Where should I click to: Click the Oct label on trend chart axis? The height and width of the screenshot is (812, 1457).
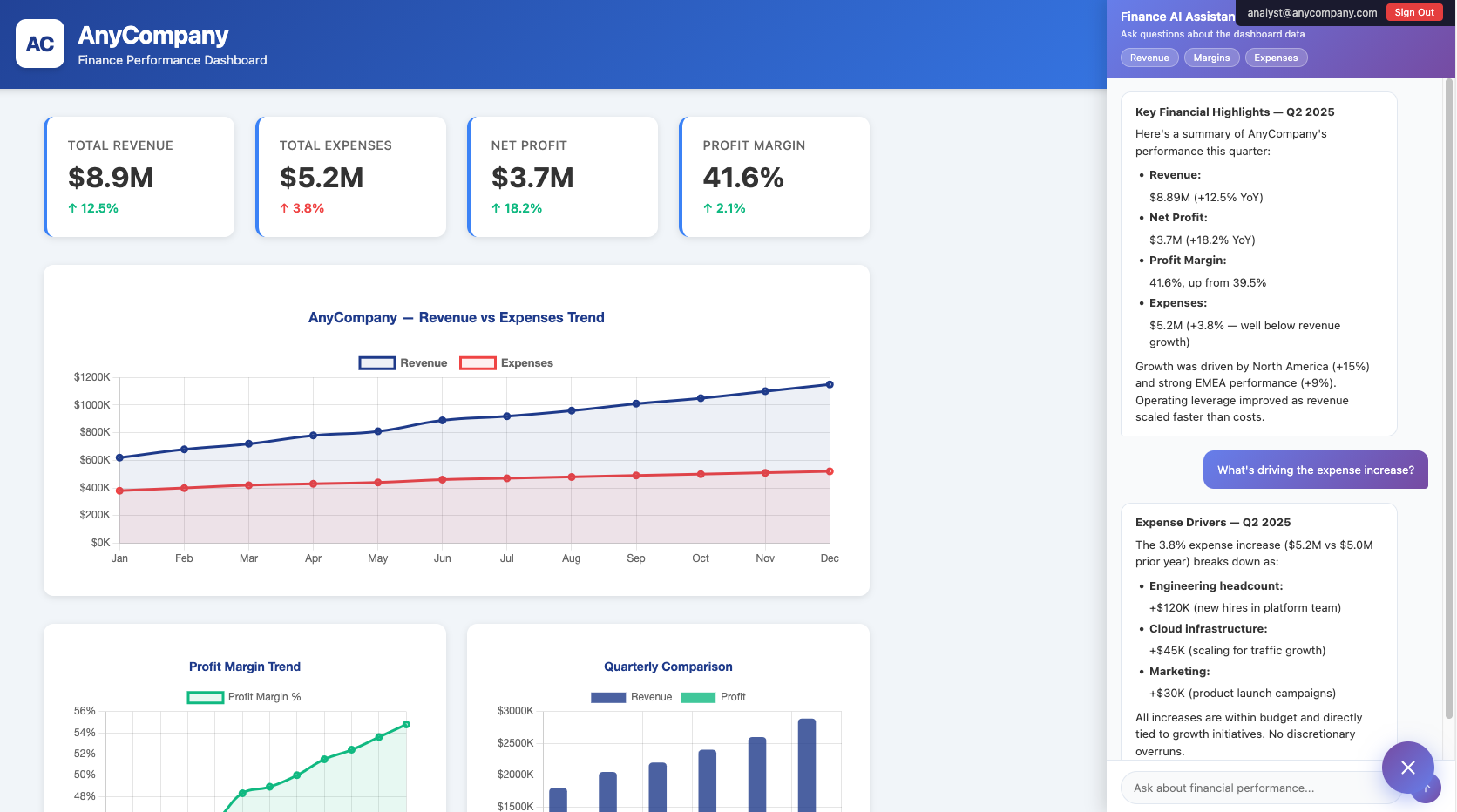701,558
